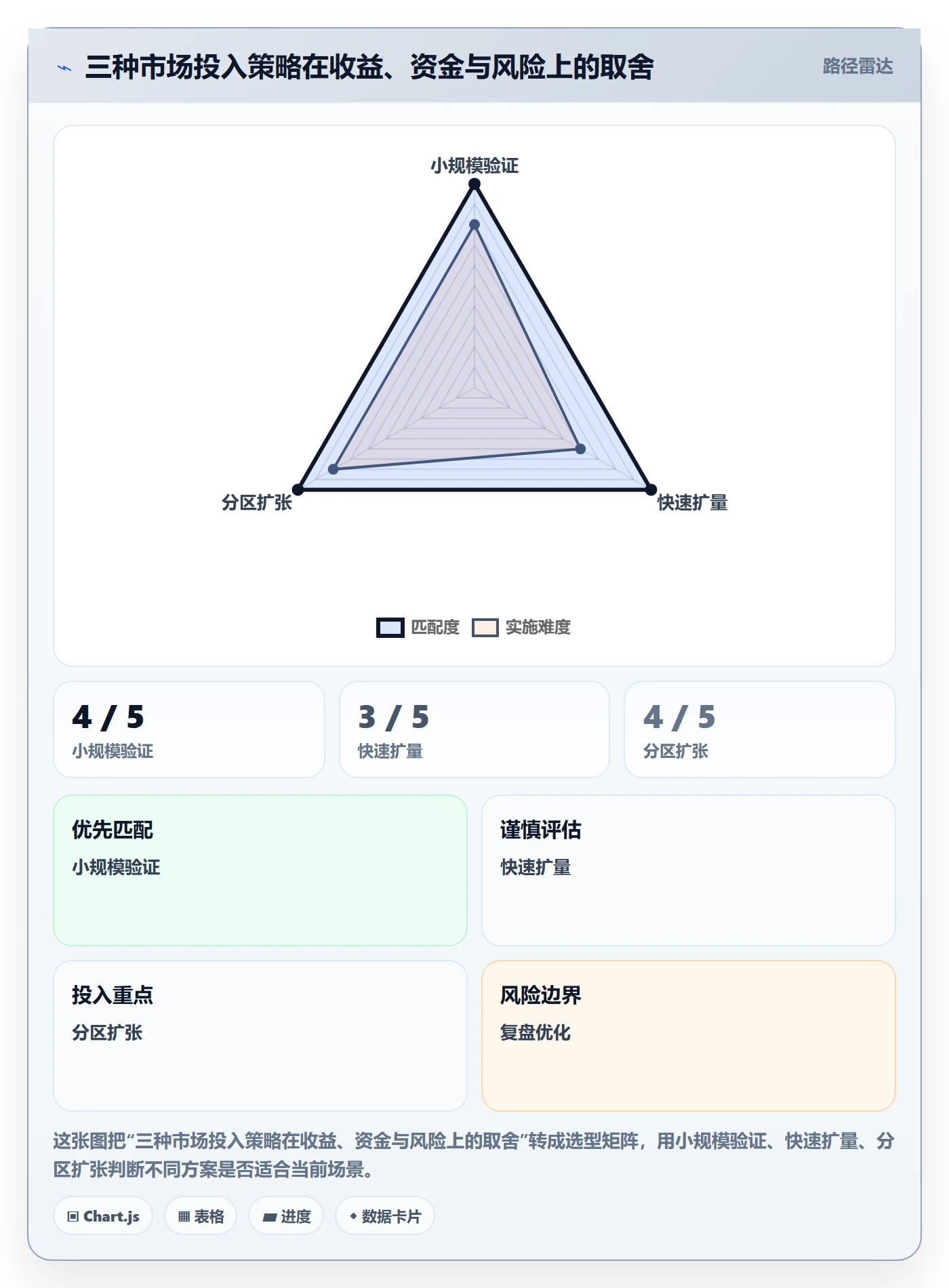Image resolution: width=949 pixels, height=1288 pixels.
Task: Select the 谨慎评估 快速扩量 card
Action: tap(689, 870)
